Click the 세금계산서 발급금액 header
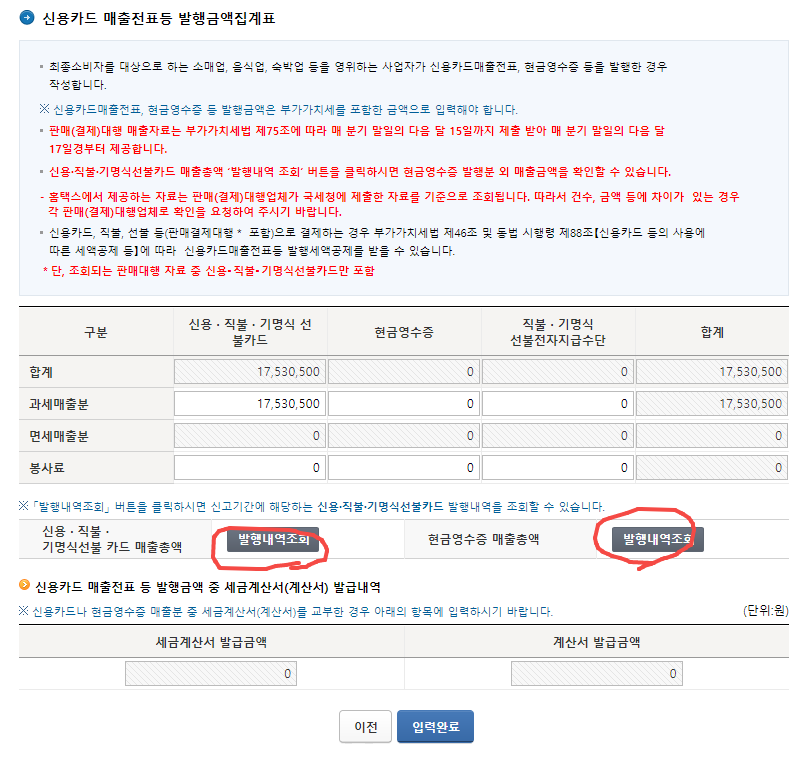This screenshot has height=765, width=806. (211, 642)
